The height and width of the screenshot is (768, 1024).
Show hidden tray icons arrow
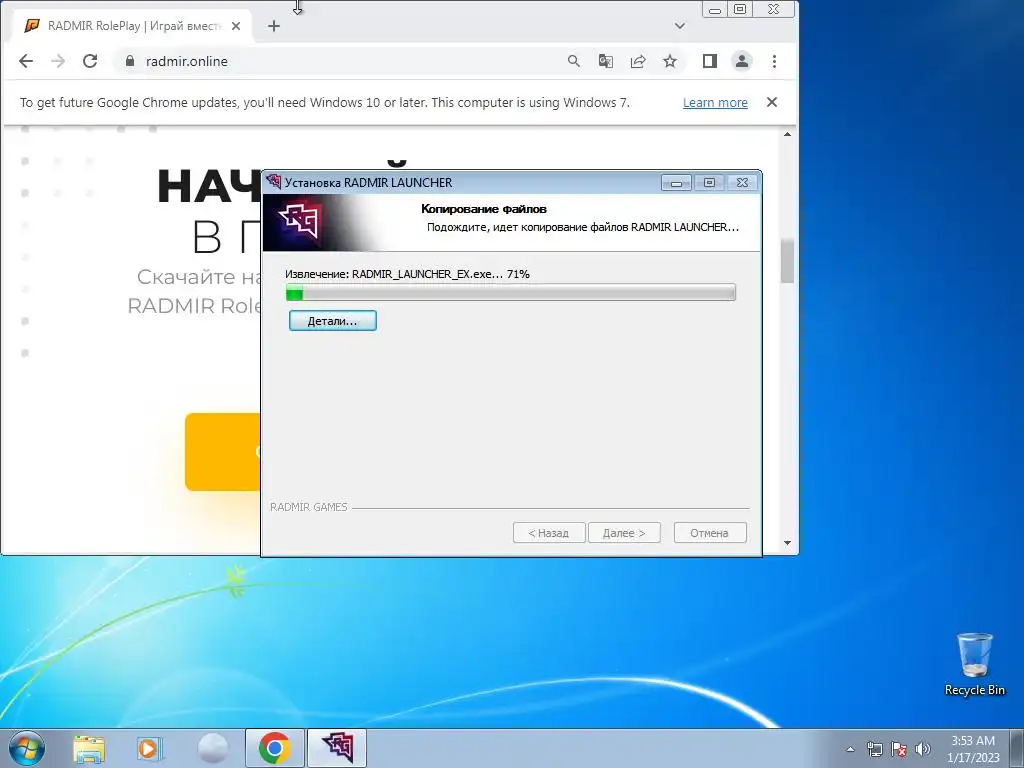(850, 749)
